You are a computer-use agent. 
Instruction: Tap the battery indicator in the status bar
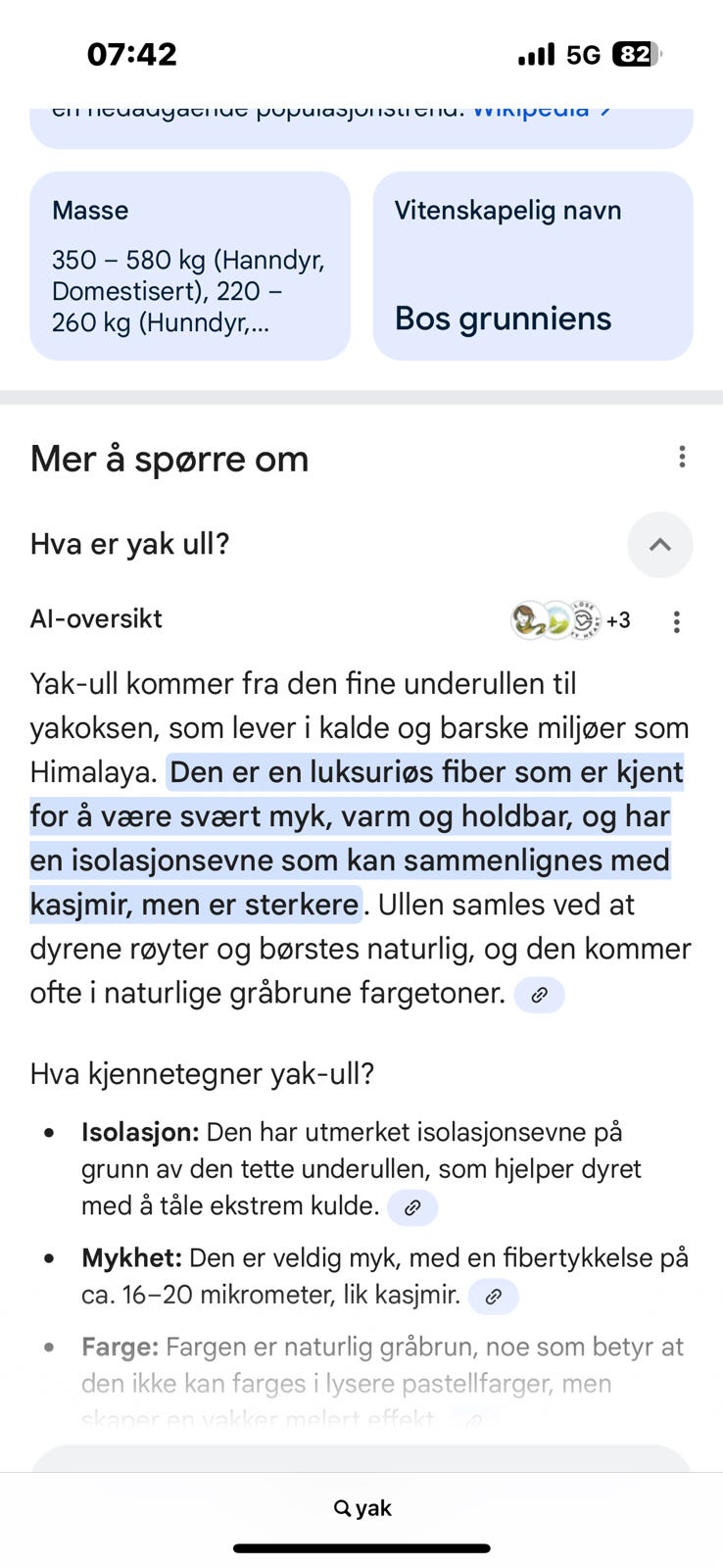tap(635, 54)
